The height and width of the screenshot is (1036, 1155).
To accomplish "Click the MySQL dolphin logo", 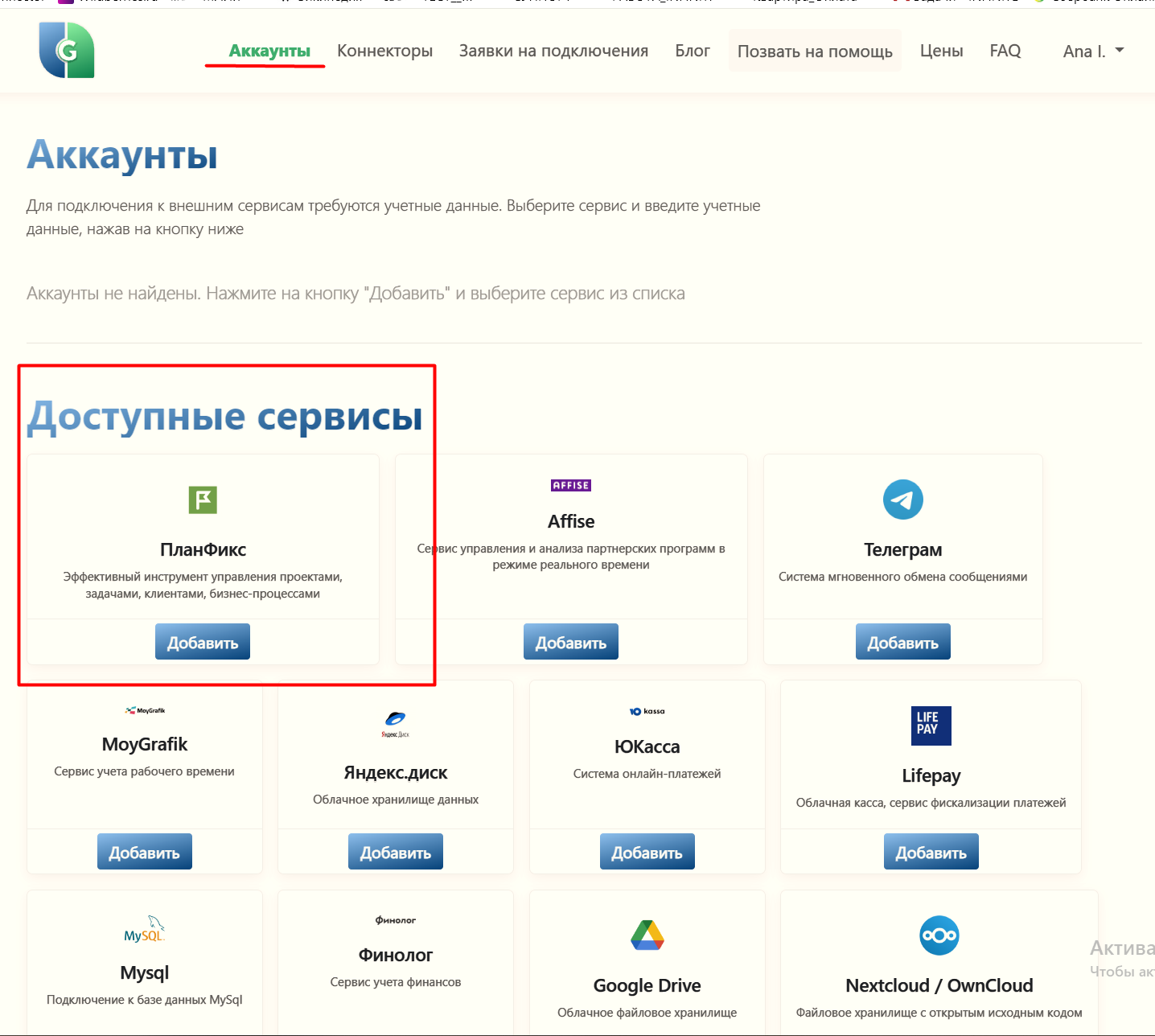I will point(145,929).
